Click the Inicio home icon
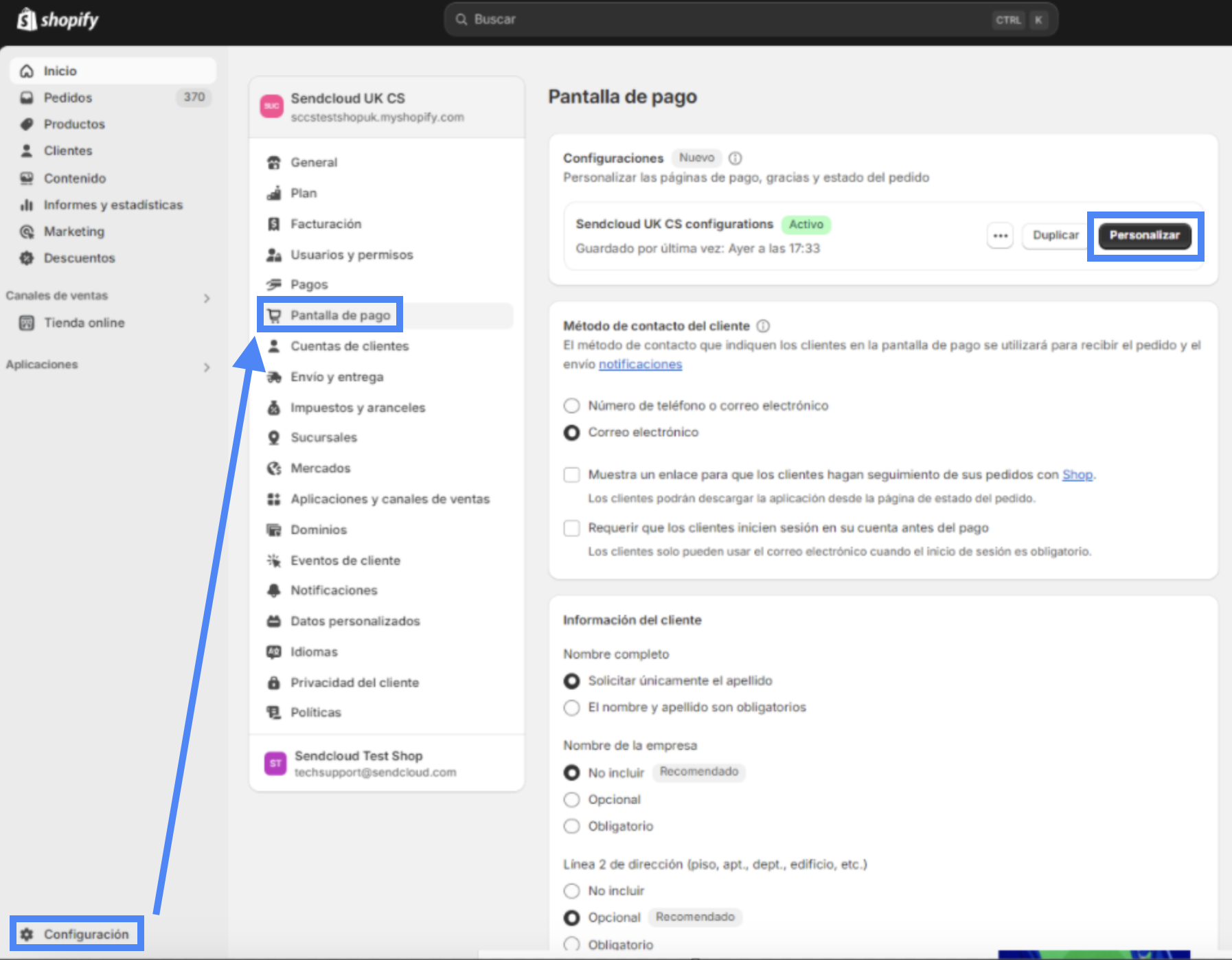The width and height of the screenshot is (1232, 960). [x=27, y=71]
